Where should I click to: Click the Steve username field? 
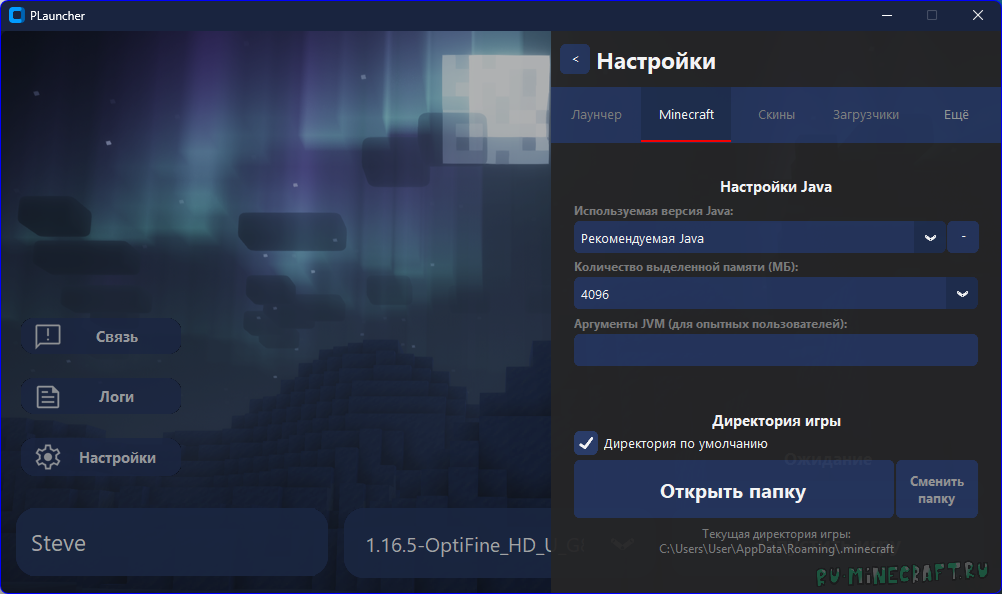[172, 543]
